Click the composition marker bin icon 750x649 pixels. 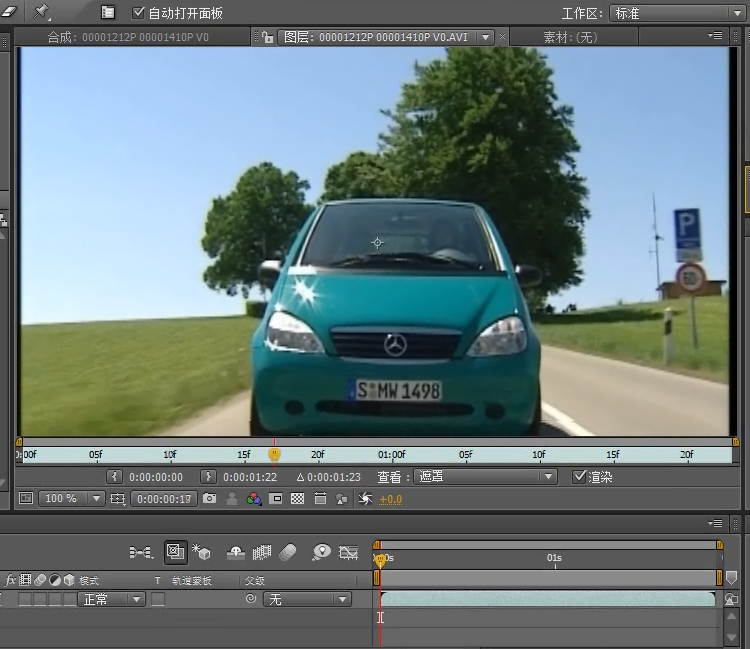click(731, 578)
